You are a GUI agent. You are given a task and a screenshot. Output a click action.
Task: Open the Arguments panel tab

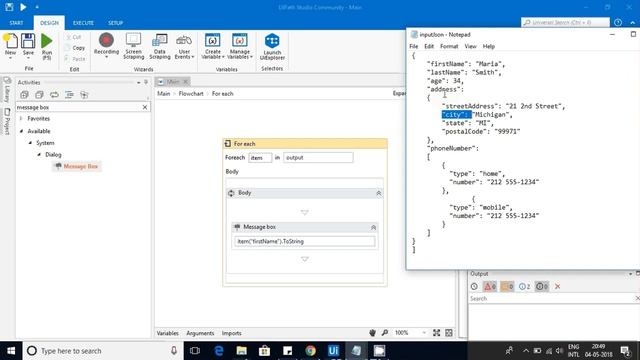pos(200,333)
